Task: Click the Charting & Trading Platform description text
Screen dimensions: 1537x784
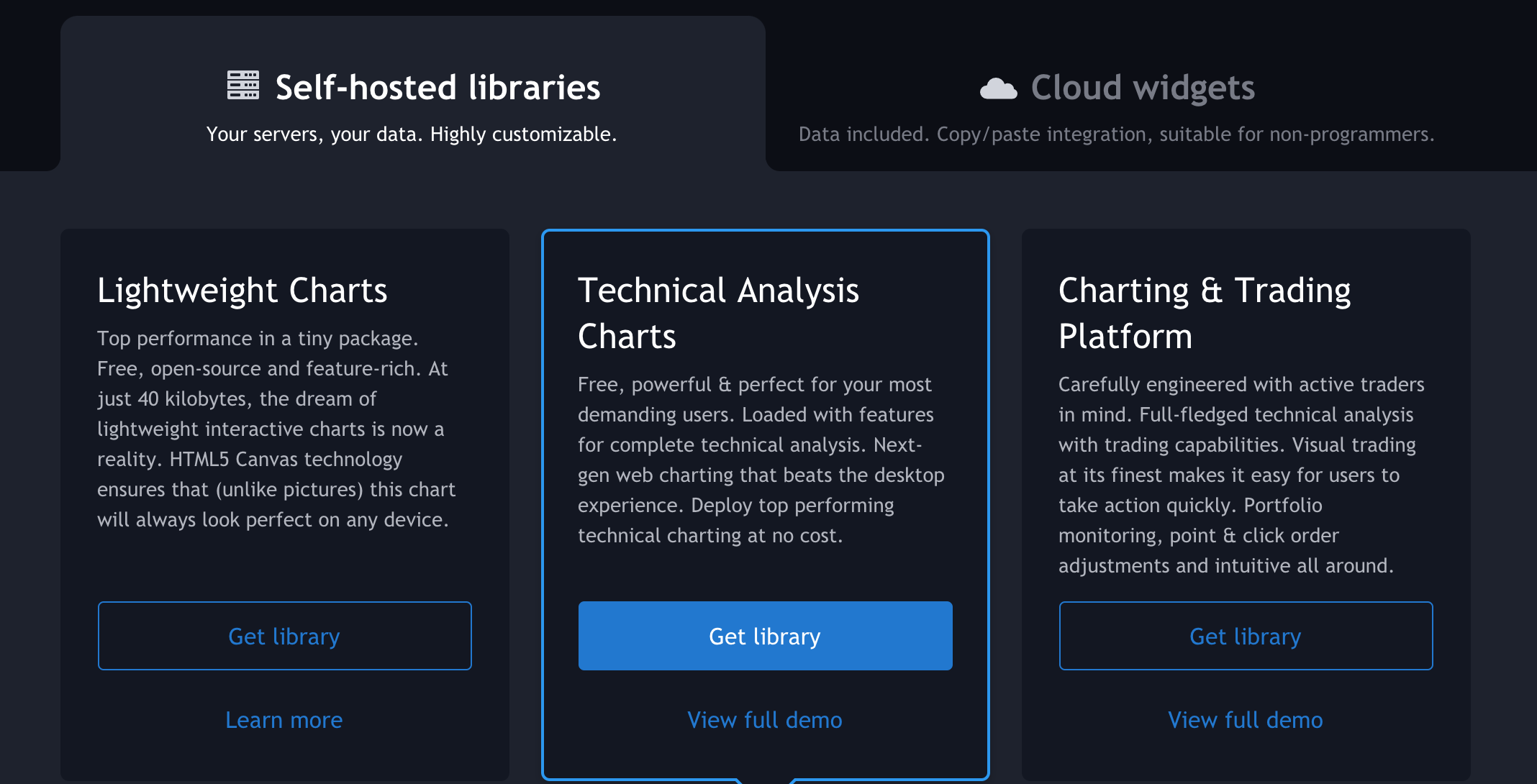Action: point(1241,475)
